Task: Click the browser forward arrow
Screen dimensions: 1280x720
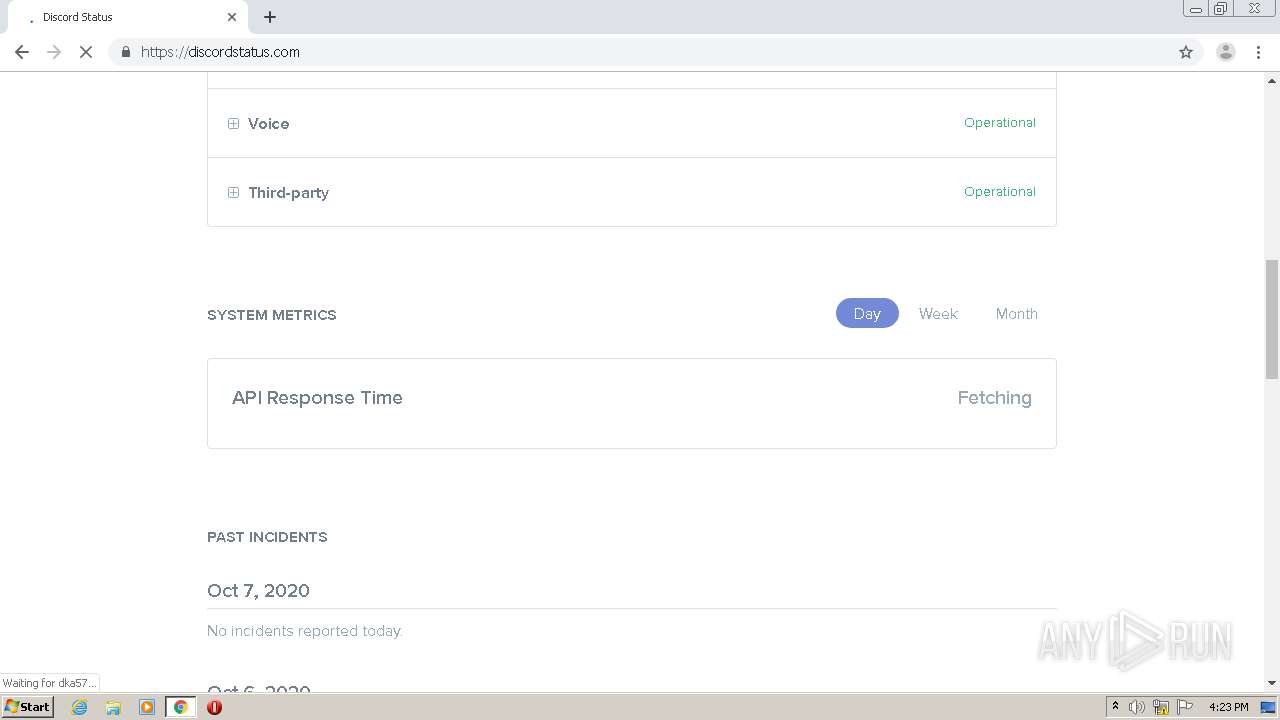Action: pyautogui.click(x=54, y=52)
